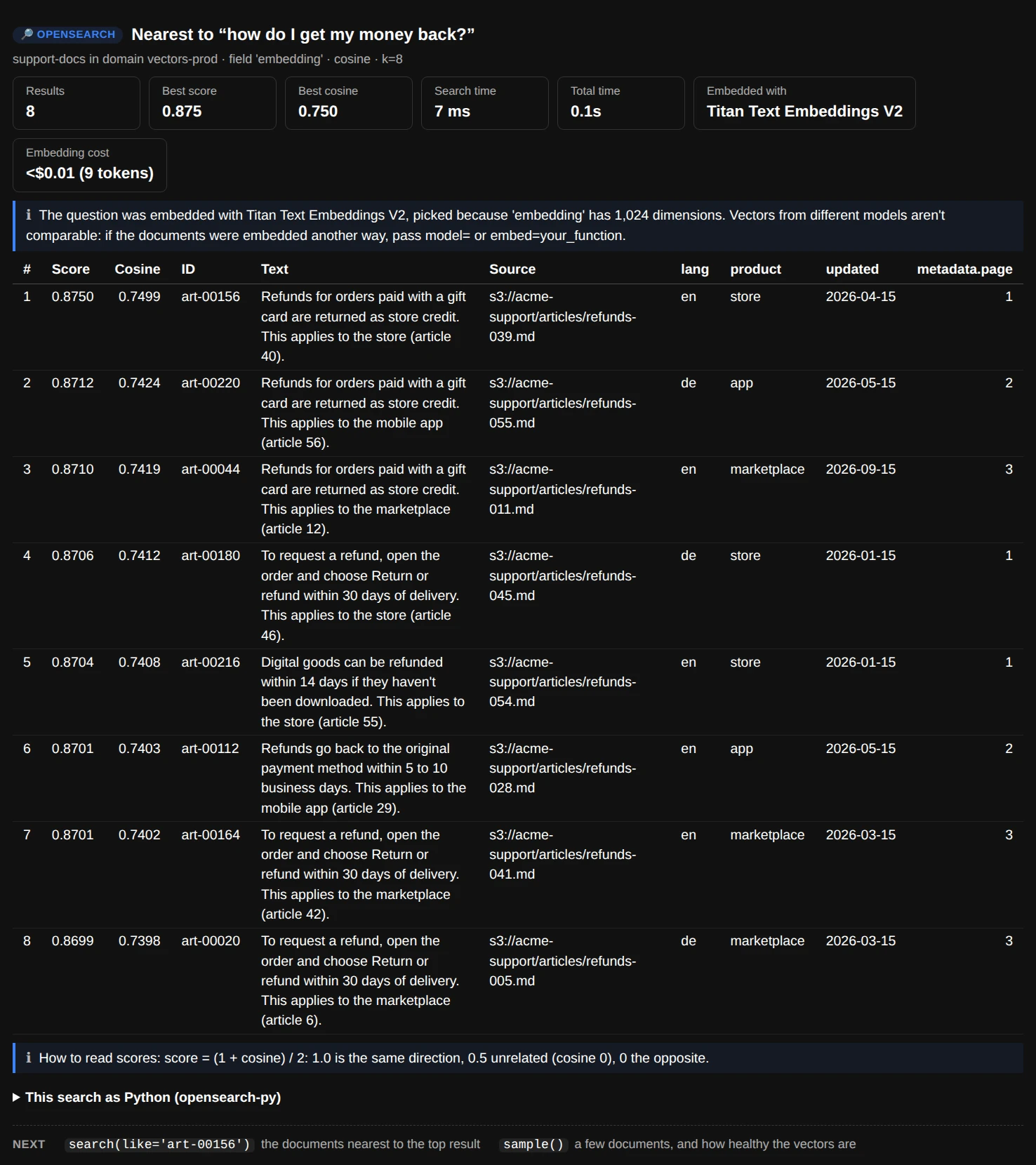This screenshot has width=1036, height=1165.
Task: Click the Score column header
Action: [x=70, y=269]
